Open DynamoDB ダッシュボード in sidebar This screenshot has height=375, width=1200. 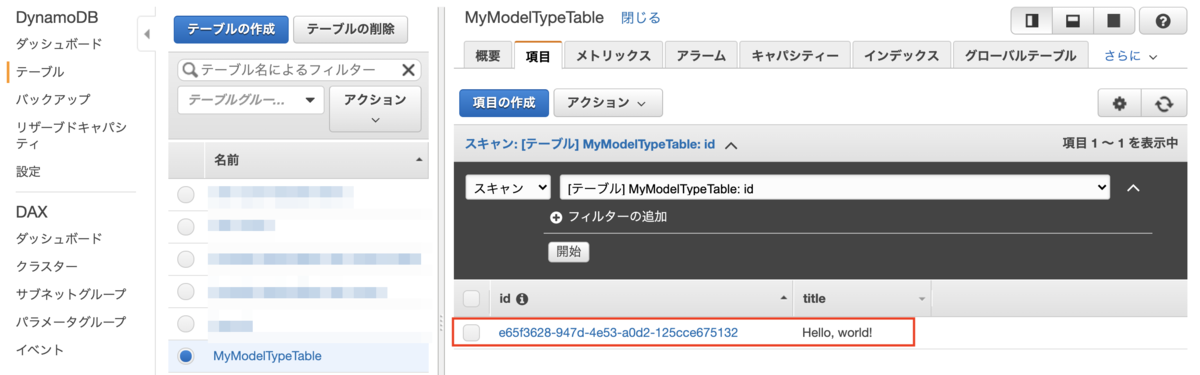pyautogui.click(x=59, y=44)
